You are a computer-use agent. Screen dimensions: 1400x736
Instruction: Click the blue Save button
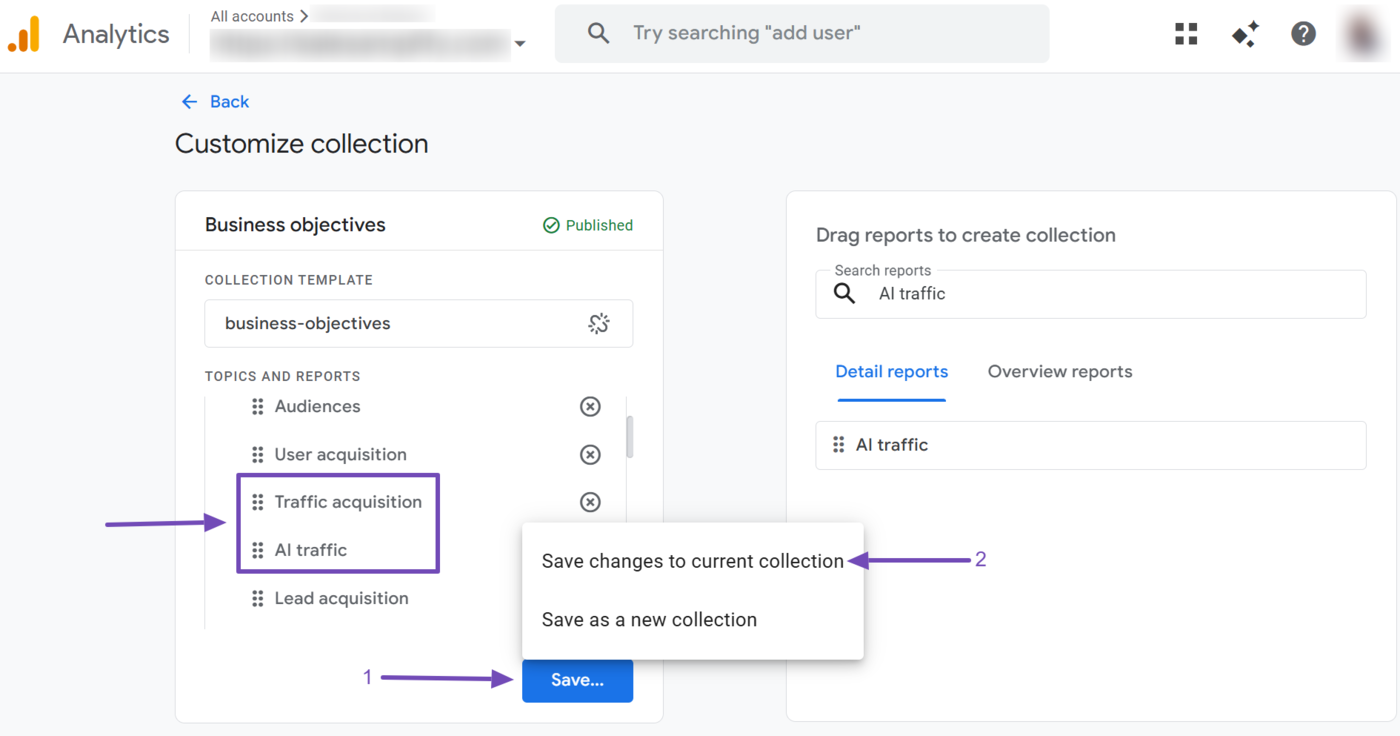click(577, 680)
